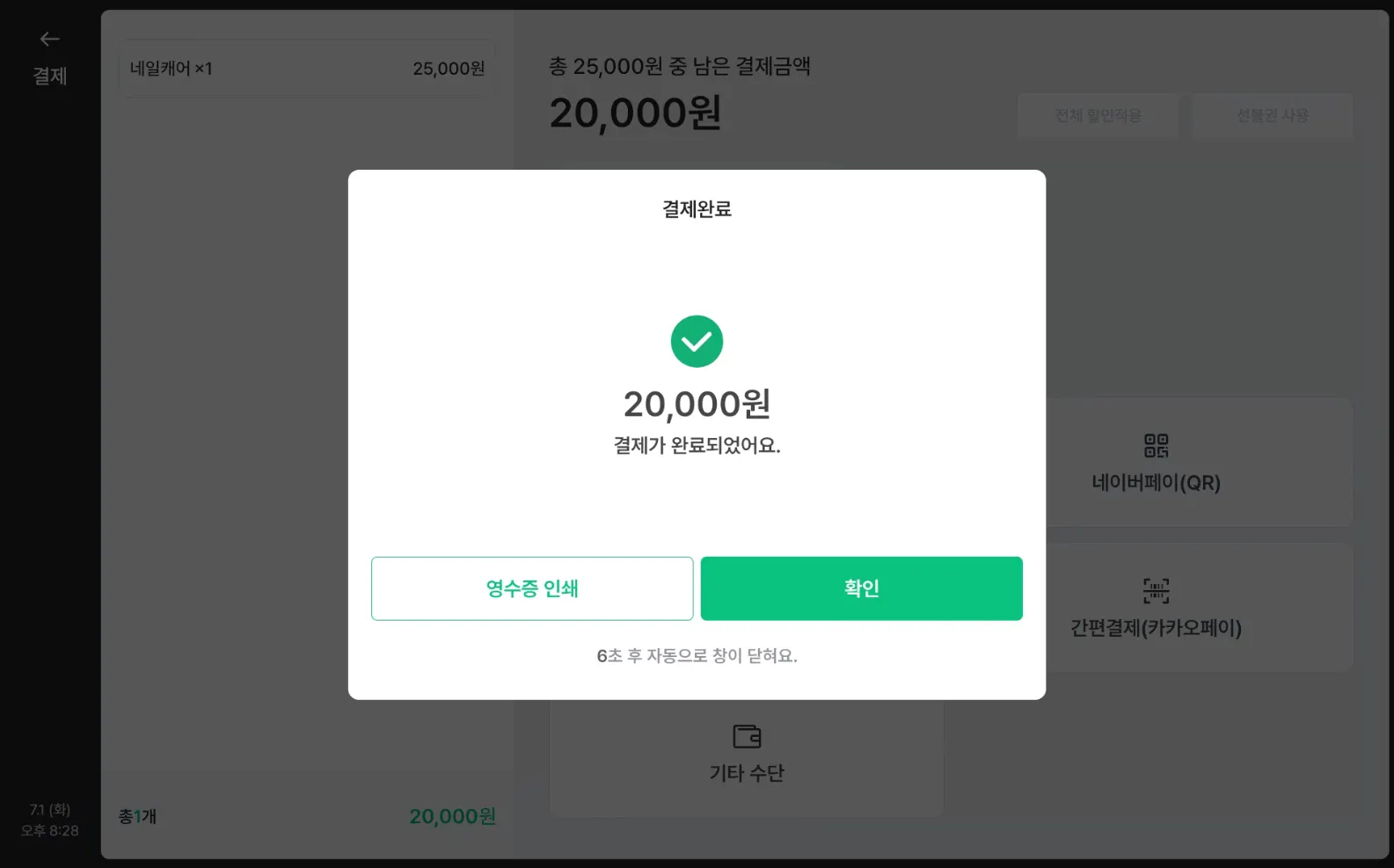Click the 20,000원 amount in the dialog
This screenshot has width=1394, height=868.
coord(697,405)
